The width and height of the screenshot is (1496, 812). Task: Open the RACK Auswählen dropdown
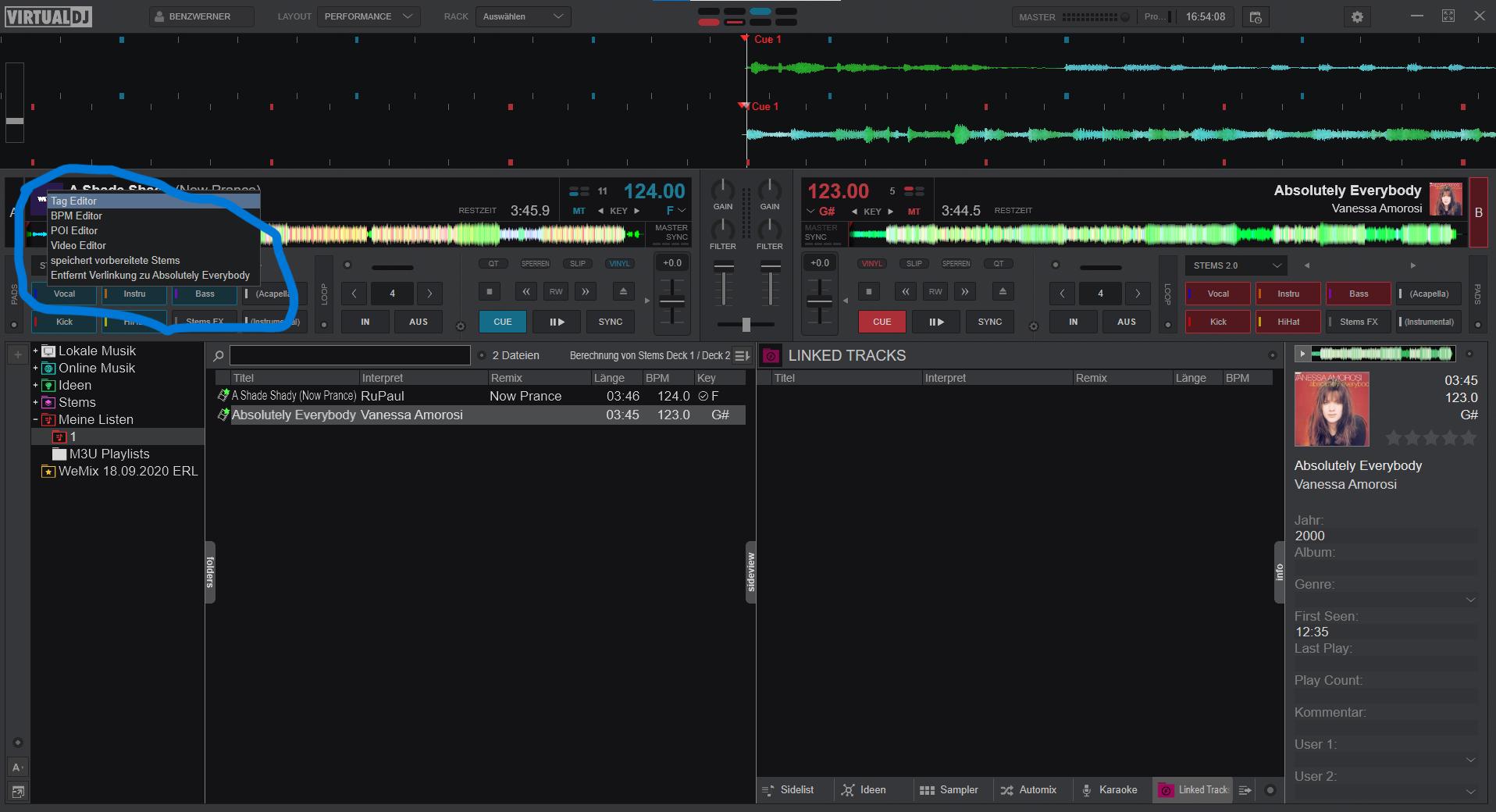523,16
